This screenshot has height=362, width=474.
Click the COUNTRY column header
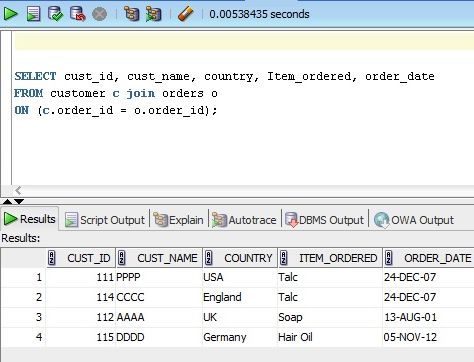[240, 258]
